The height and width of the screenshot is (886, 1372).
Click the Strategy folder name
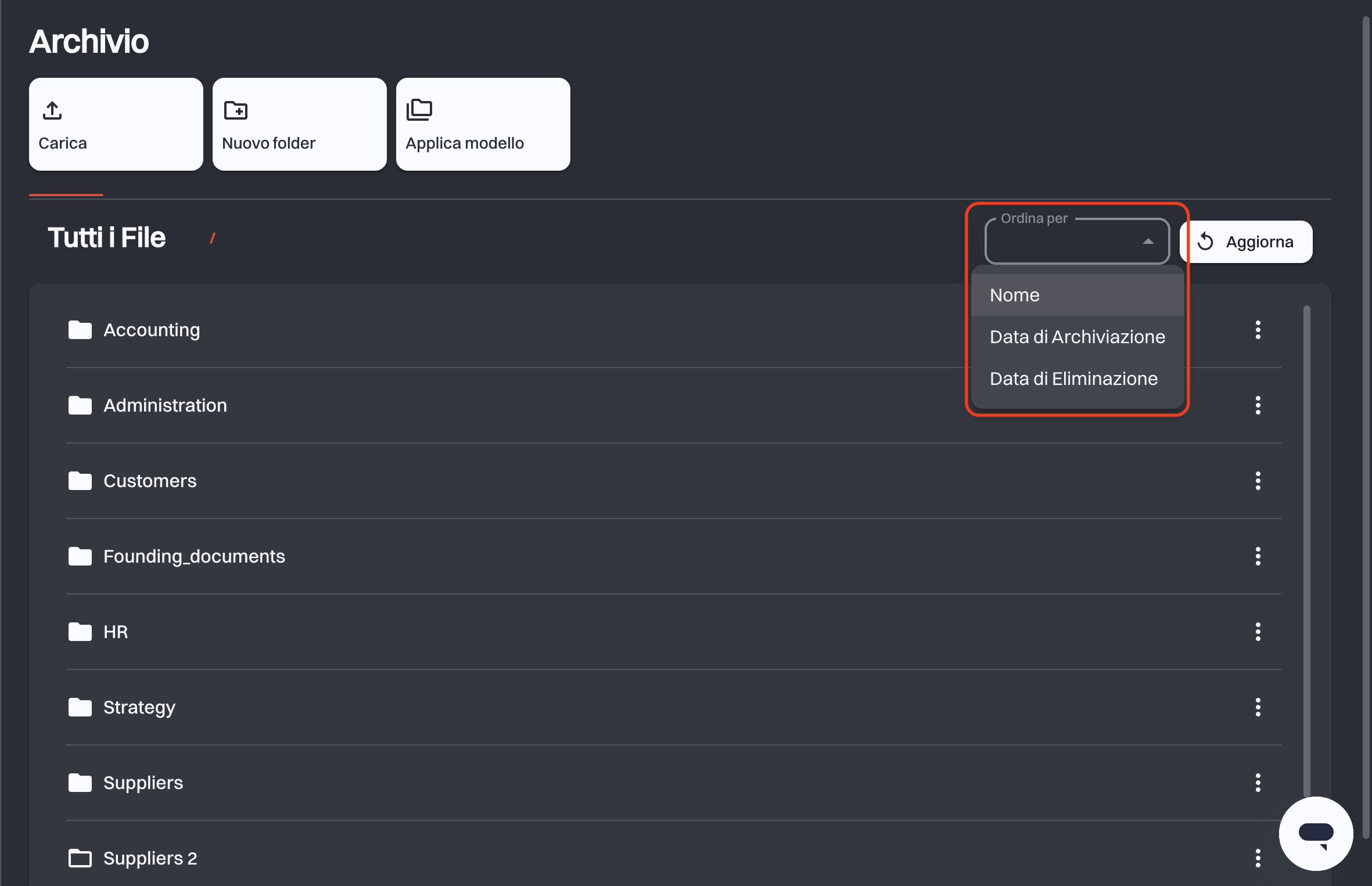click(139, 707)
